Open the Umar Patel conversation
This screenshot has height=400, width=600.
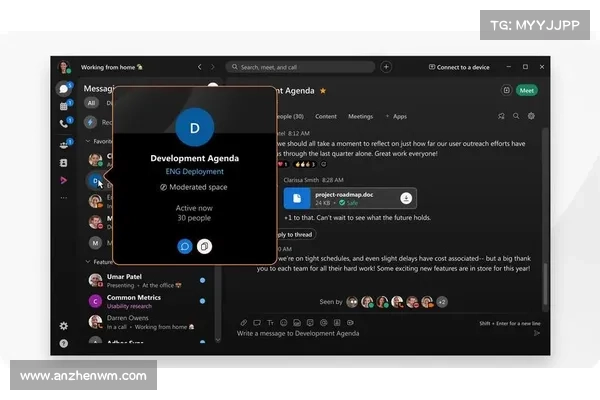click(x=147, y=281)
